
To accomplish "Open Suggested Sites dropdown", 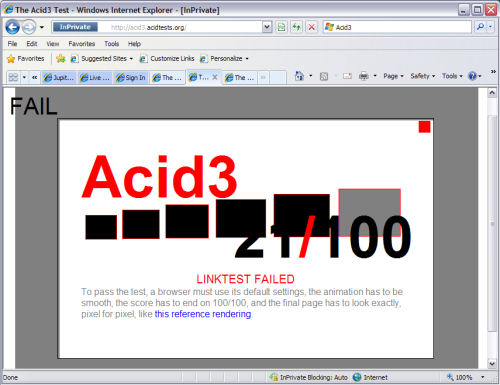I will (x=102, y=59).
